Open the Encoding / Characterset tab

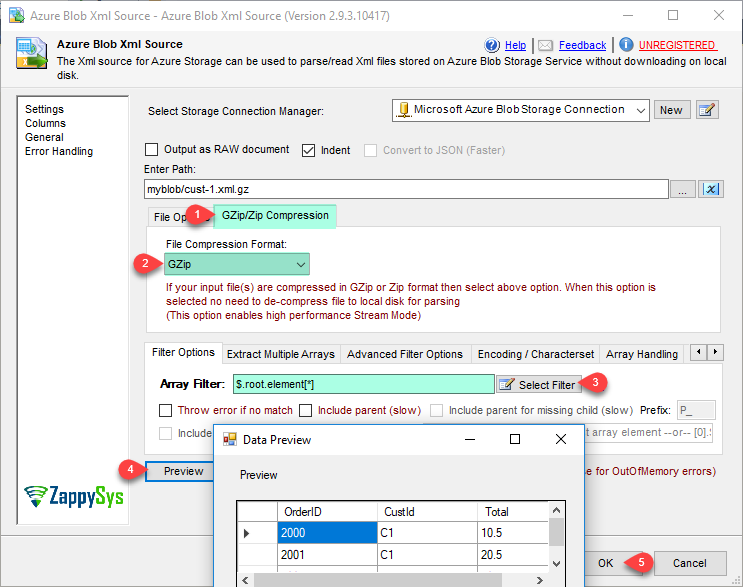pyautogui.click(x=535, y=354)
